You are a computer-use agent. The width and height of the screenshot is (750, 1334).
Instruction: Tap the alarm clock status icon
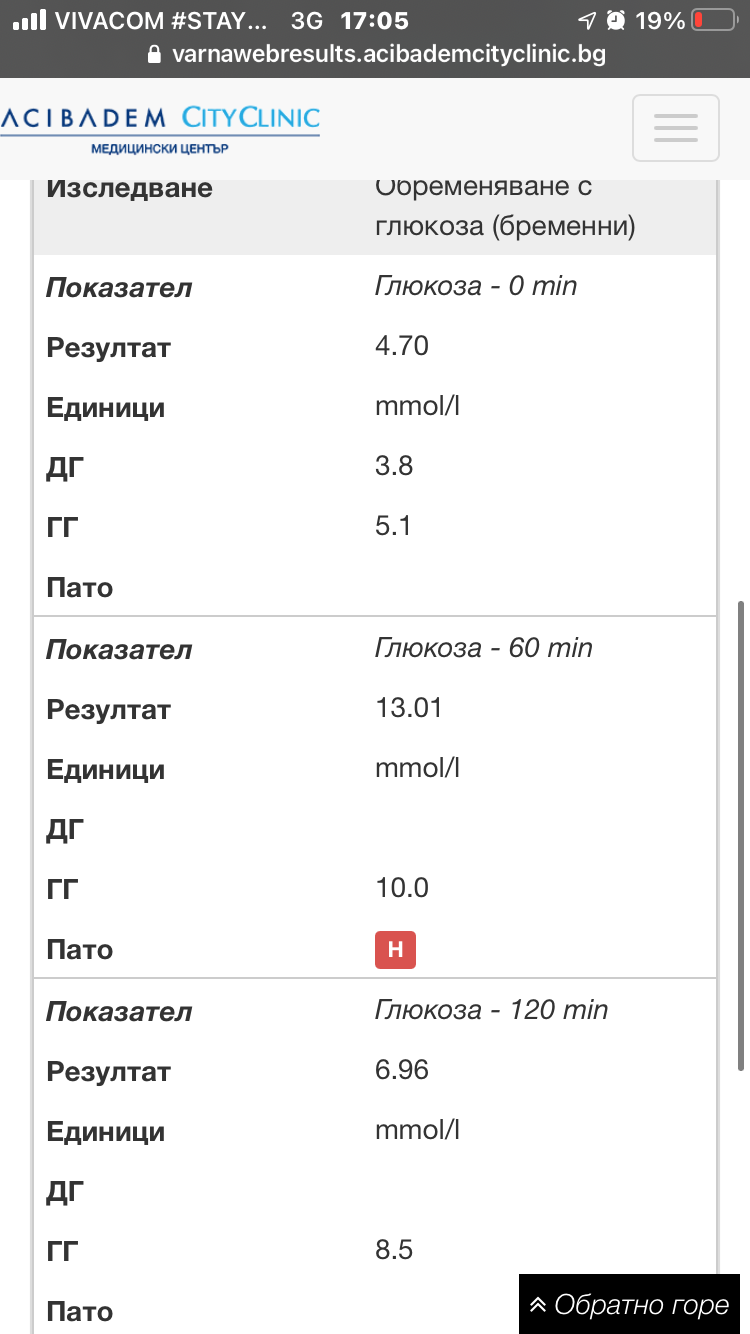coord(616,20)
